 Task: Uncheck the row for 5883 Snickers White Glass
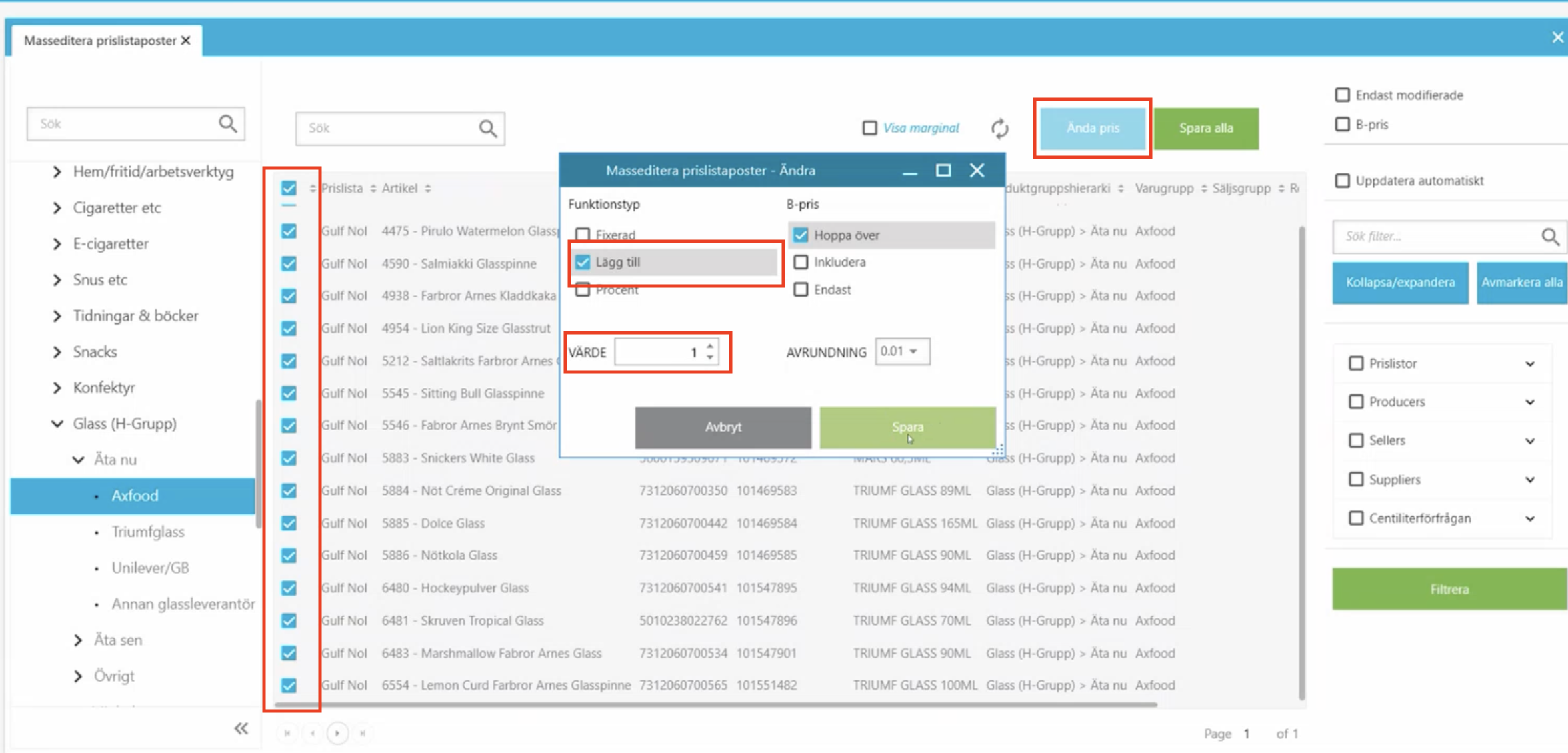click(289, 458)
